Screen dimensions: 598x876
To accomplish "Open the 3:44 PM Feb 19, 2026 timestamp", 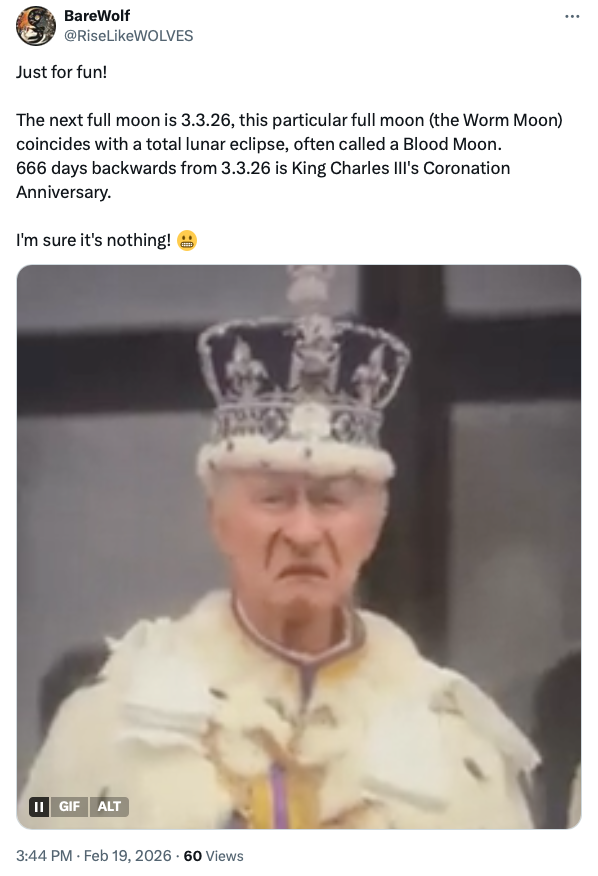I will 94,855.
